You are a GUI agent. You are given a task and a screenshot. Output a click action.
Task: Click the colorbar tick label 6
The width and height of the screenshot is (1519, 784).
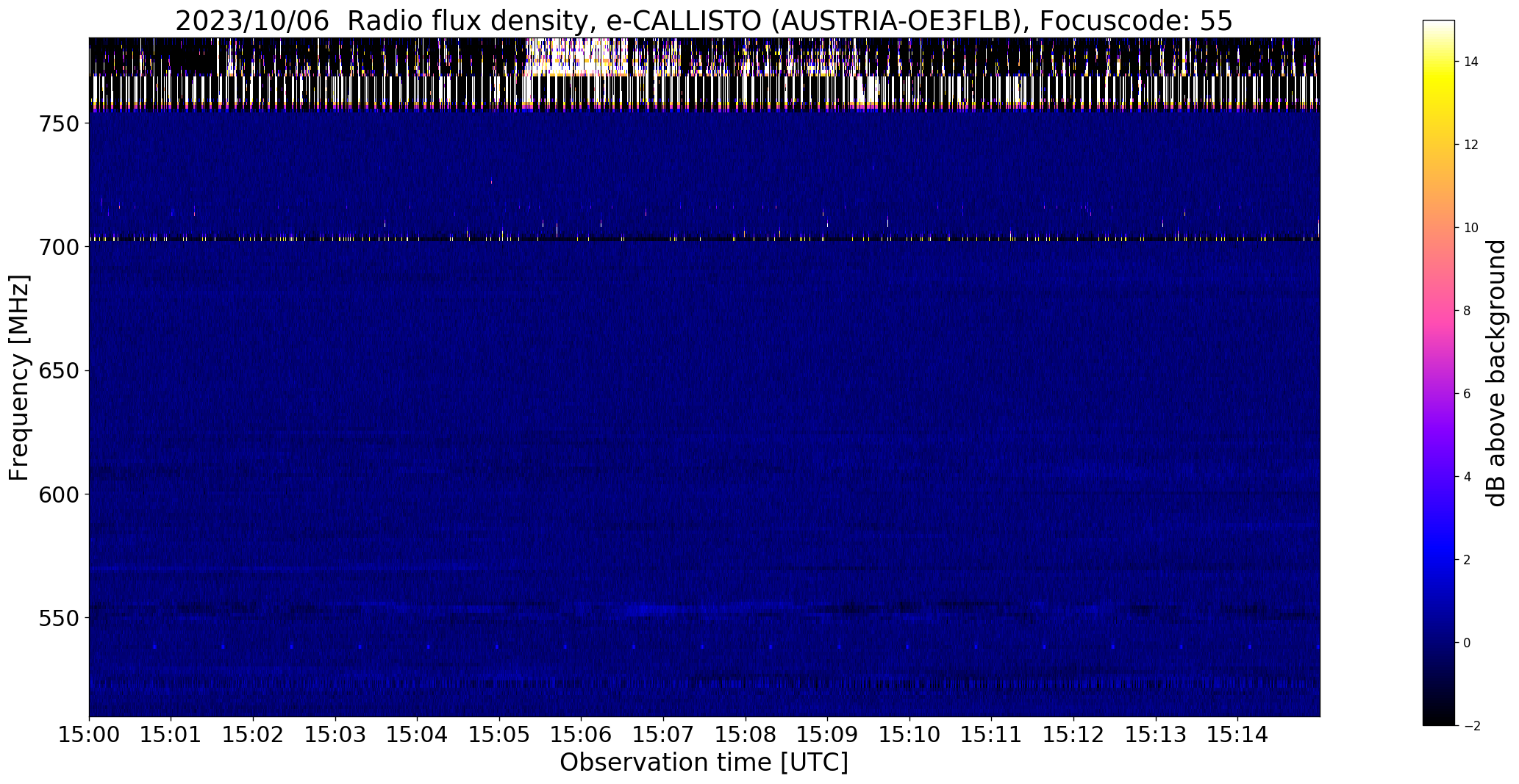pyautogui.click(x=1468, y=394)
